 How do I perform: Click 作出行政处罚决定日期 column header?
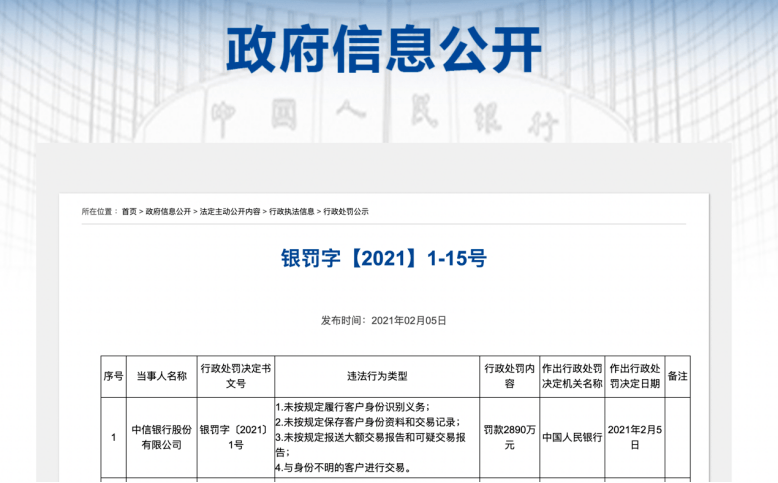[635, 376]
